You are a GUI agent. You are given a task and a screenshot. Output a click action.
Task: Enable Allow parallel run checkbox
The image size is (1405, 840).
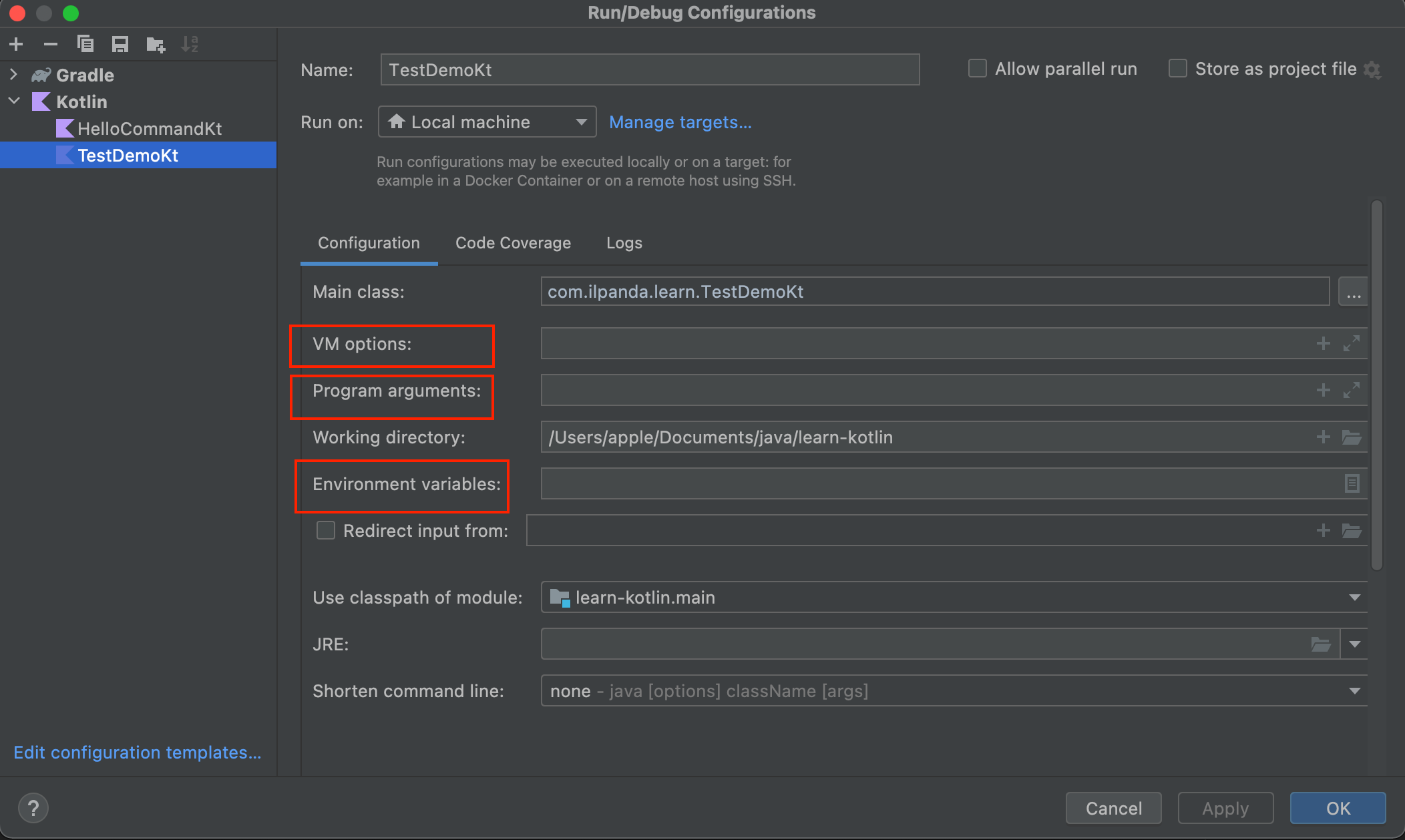tap(978, 69)
